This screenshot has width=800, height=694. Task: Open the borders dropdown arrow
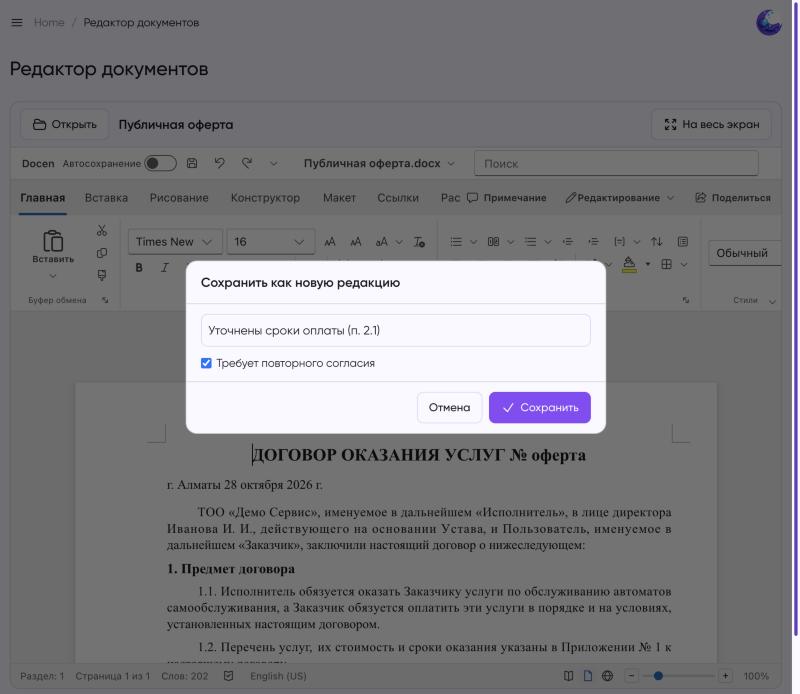point(684,264)
